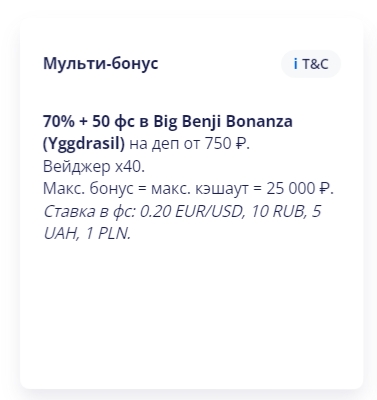Click the макс. кэшаут text
The image size is (377, 400).
click(200, 189)
